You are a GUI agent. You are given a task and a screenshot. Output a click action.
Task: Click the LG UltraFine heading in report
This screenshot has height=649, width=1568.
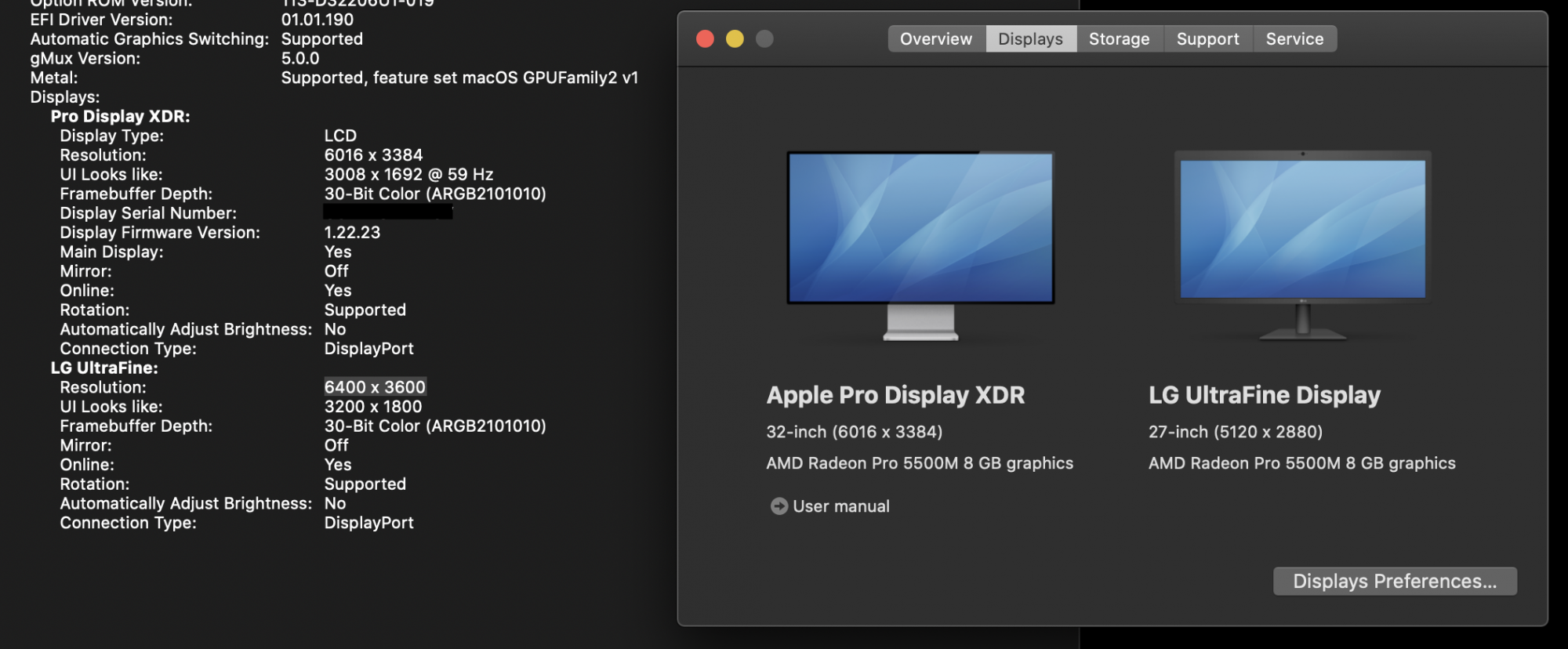coord(104,368)
